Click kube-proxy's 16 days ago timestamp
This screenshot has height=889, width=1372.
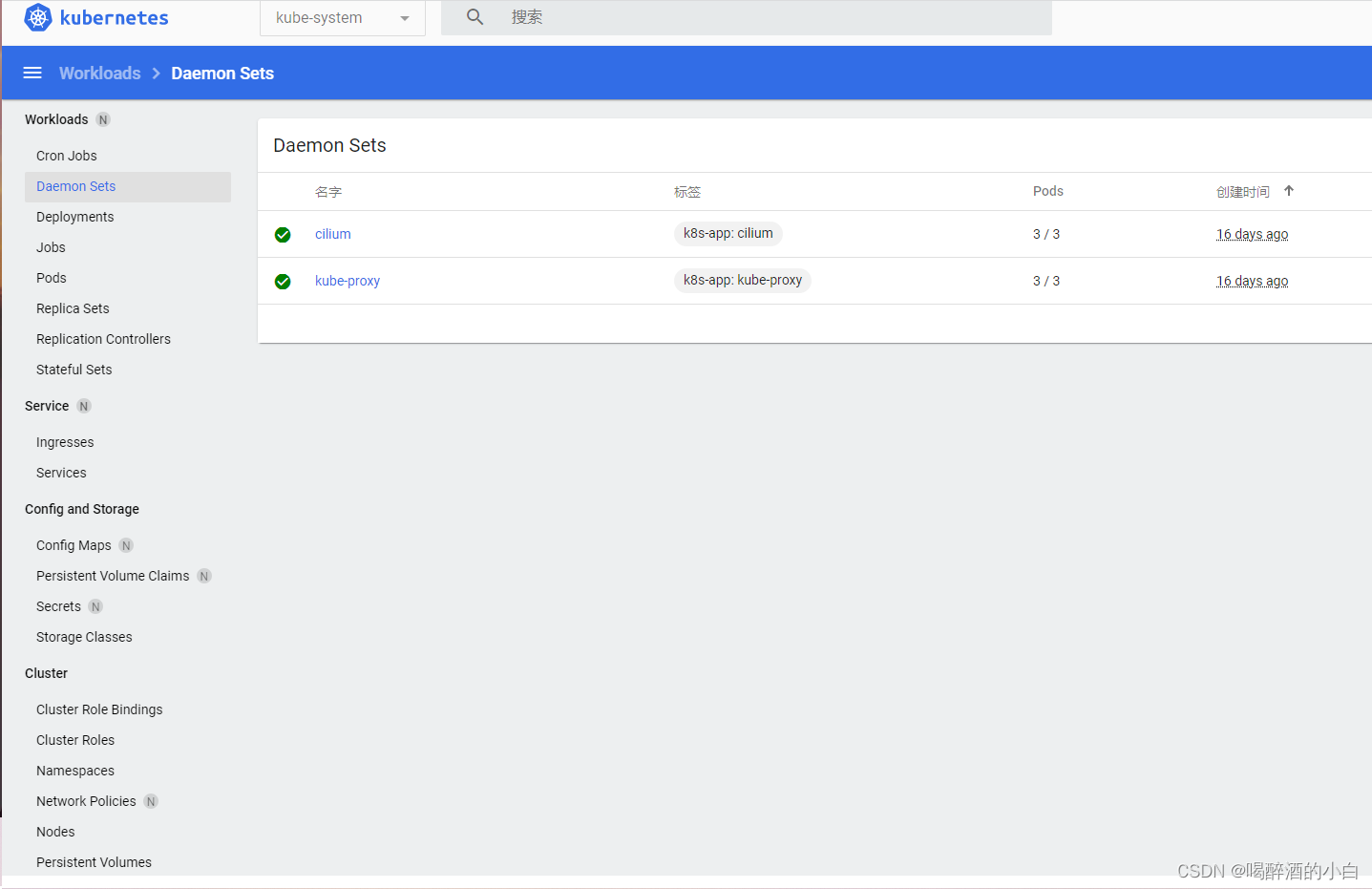(x=1252, y=281)
